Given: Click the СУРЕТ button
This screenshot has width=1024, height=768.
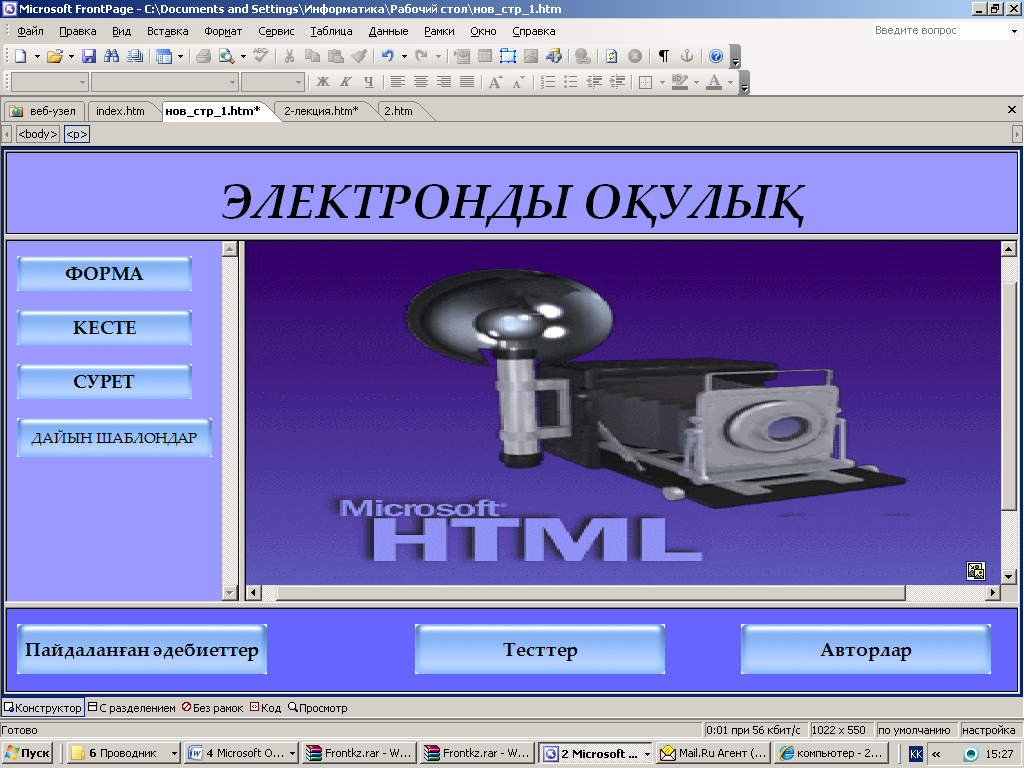Looking at the screenshot, I should click(104, 381).
